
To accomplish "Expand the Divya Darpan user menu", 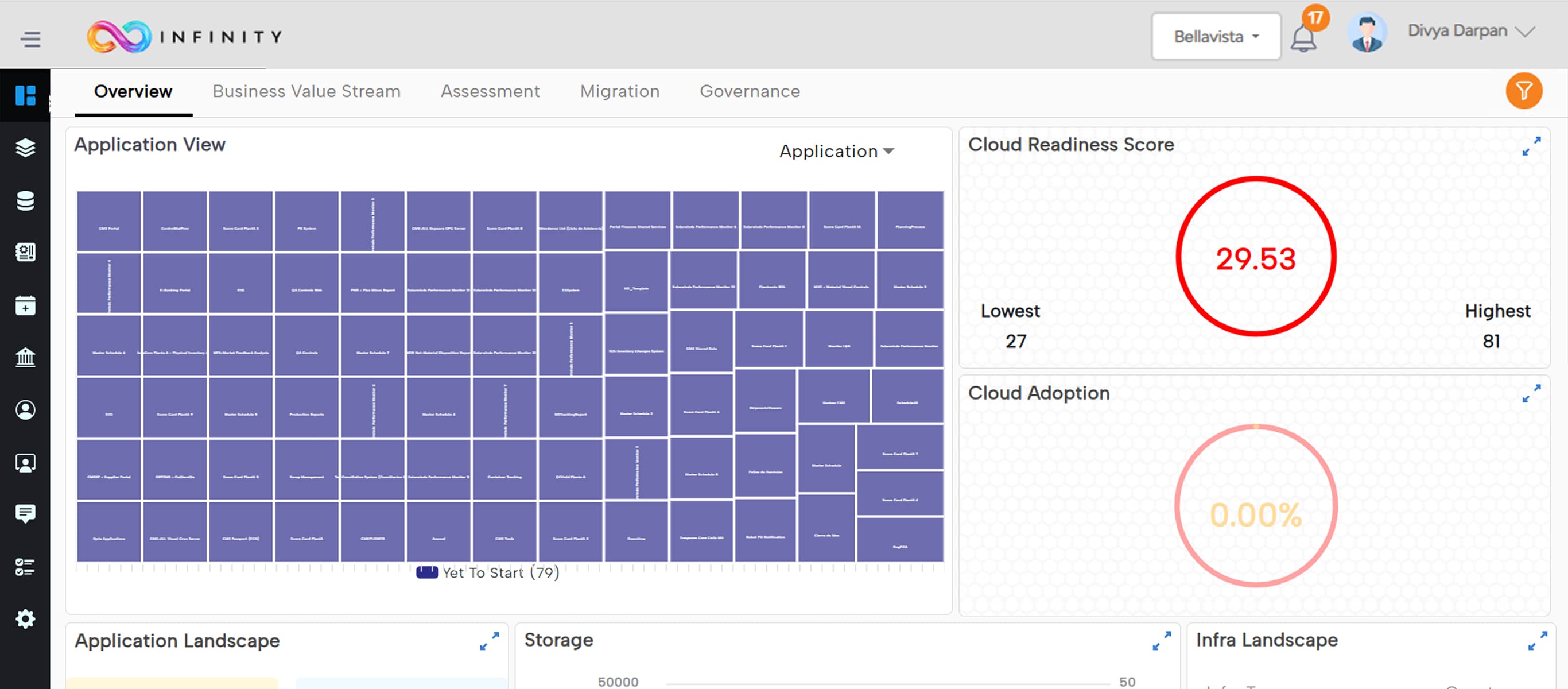I will click(x=1470, y=31).
